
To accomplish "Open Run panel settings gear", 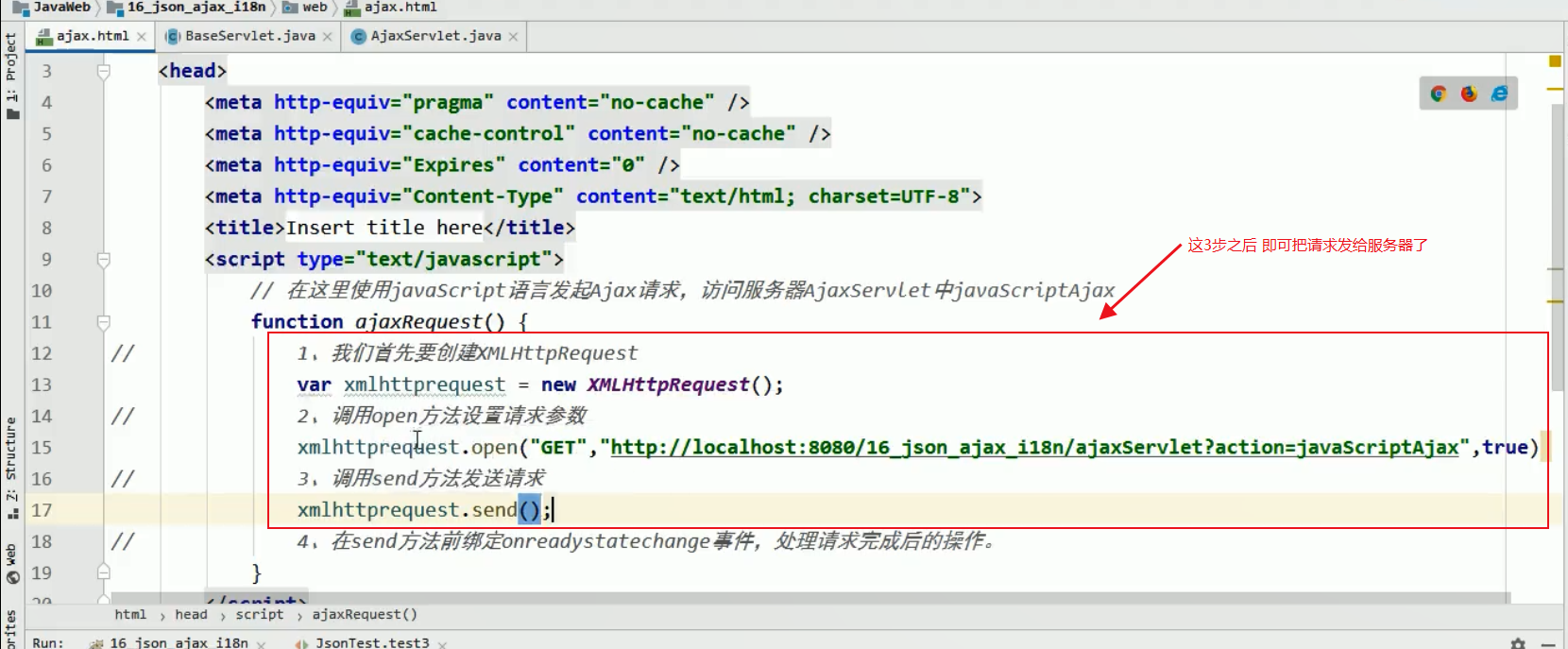I will coord(1518,643).
